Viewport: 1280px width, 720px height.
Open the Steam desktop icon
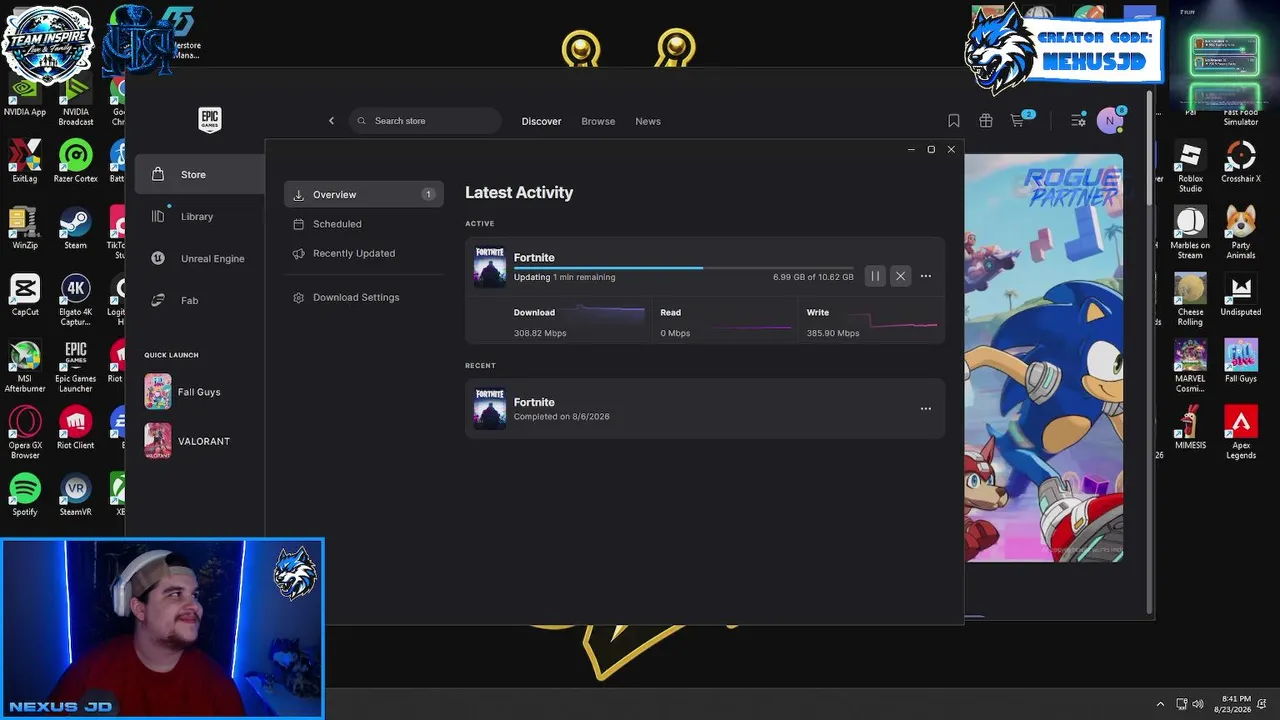pyautogui.click(x=76, y=228)
